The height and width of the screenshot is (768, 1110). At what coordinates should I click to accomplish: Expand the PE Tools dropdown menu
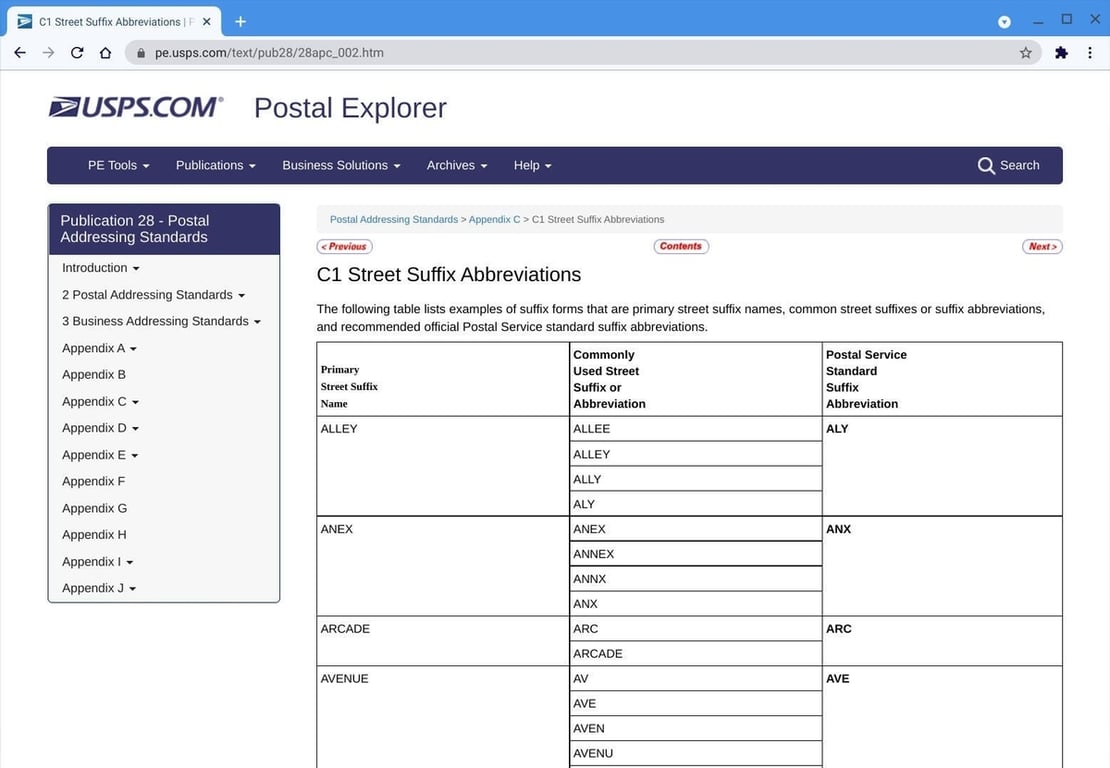118,166
